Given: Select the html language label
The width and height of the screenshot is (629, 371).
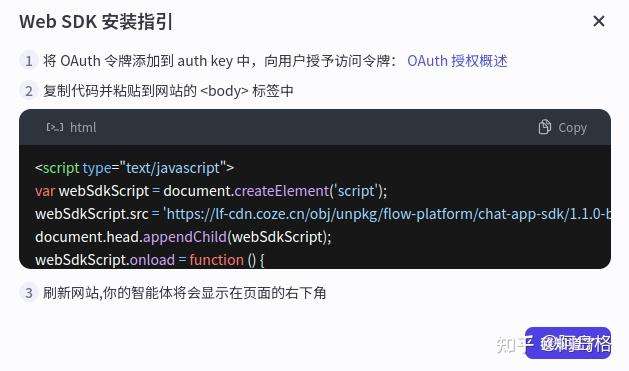Looking at the screenshot, I should pos(83,128).
